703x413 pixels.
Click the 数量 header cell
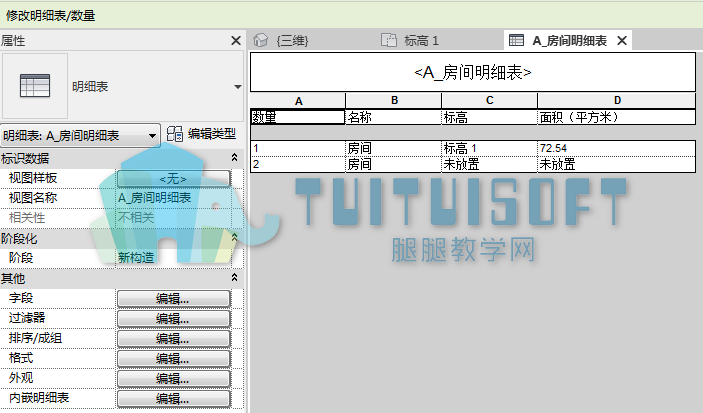click(x=298, y=117)
